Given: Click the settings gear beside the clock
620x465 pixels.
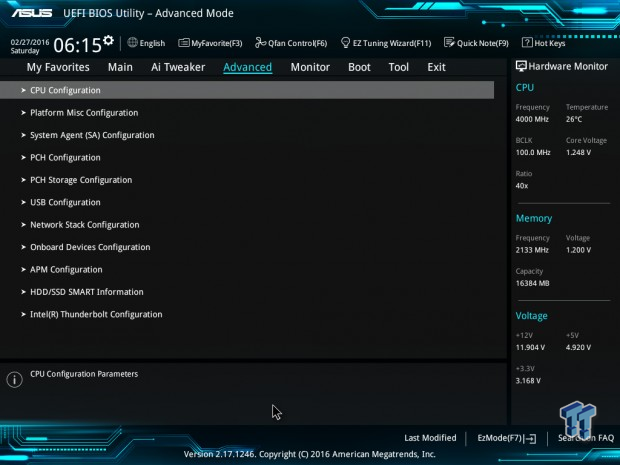Looking at the screenshot, I should (108, 40).
